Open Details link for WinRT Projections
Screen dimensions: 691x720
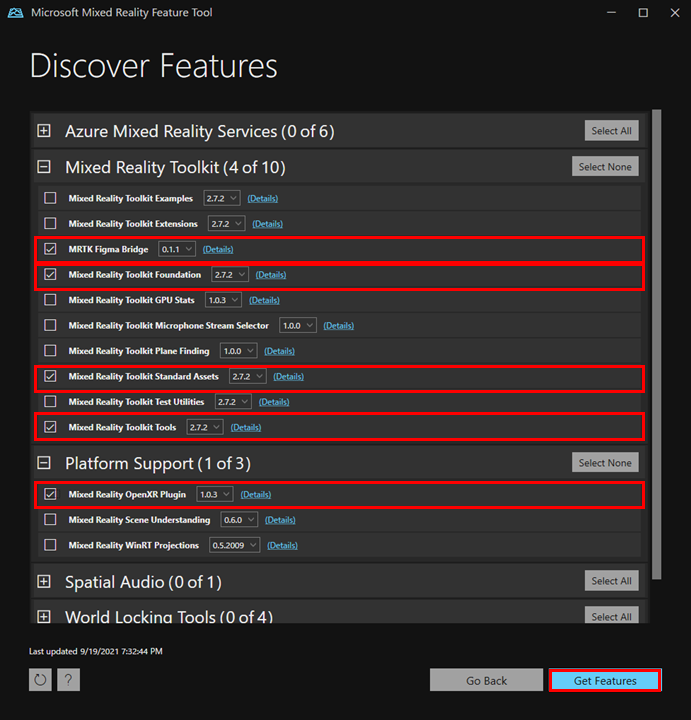coord(283,546)
